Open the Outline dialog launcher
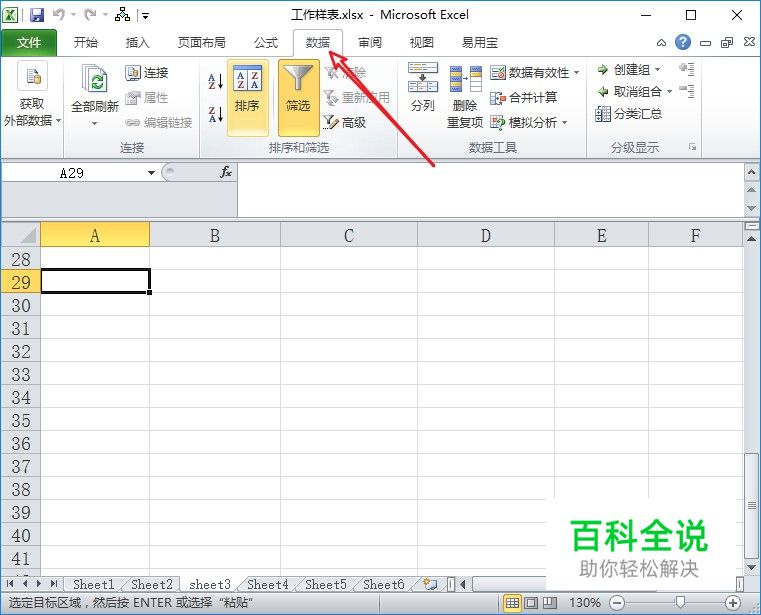This screenshot has height=615, width=761. pyautogui.click(x=693, y=147)
